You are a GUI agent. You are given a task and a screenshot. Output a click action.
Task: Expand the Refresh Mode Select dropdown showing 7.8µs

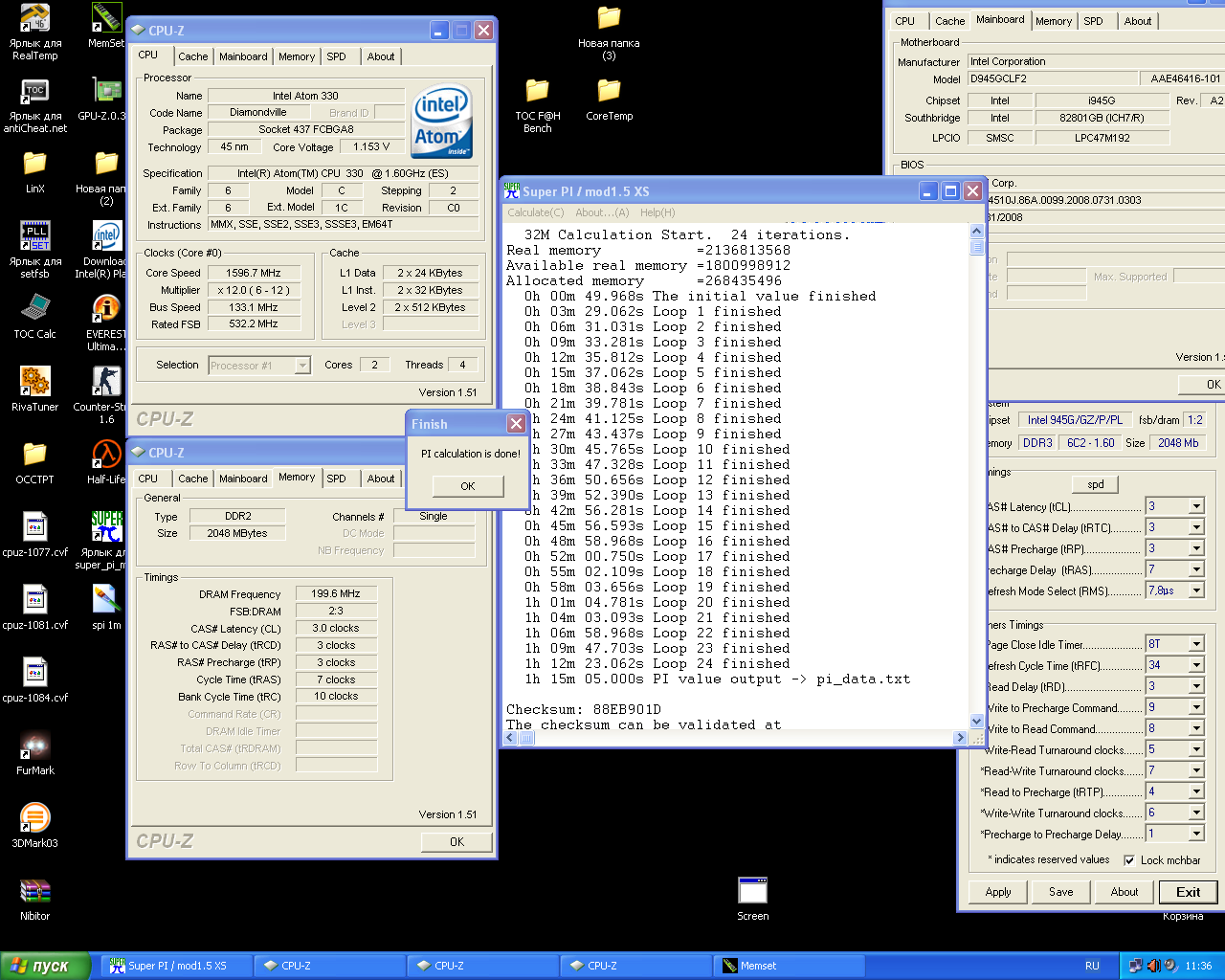pos(1196,590)
